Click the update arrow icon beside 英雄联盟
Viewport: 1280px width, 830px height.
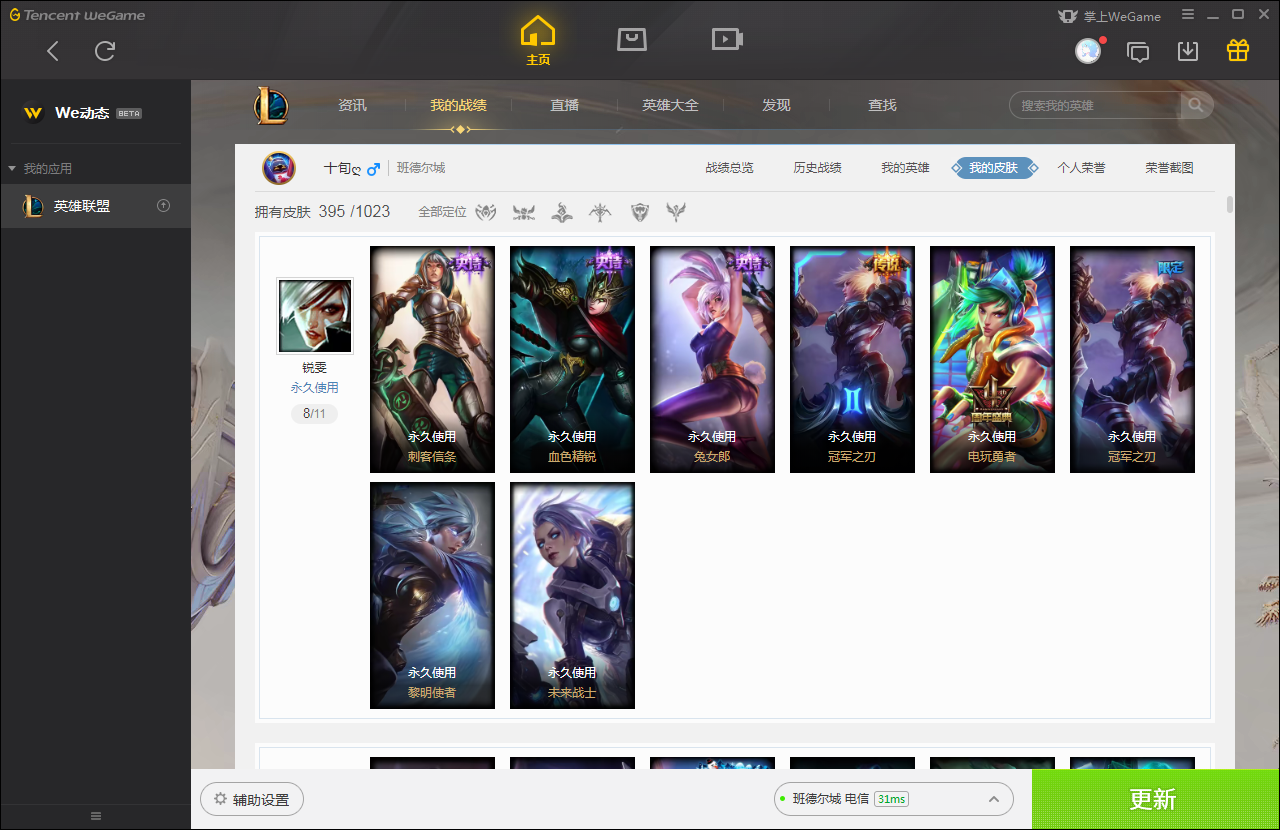tap(164, 206)
